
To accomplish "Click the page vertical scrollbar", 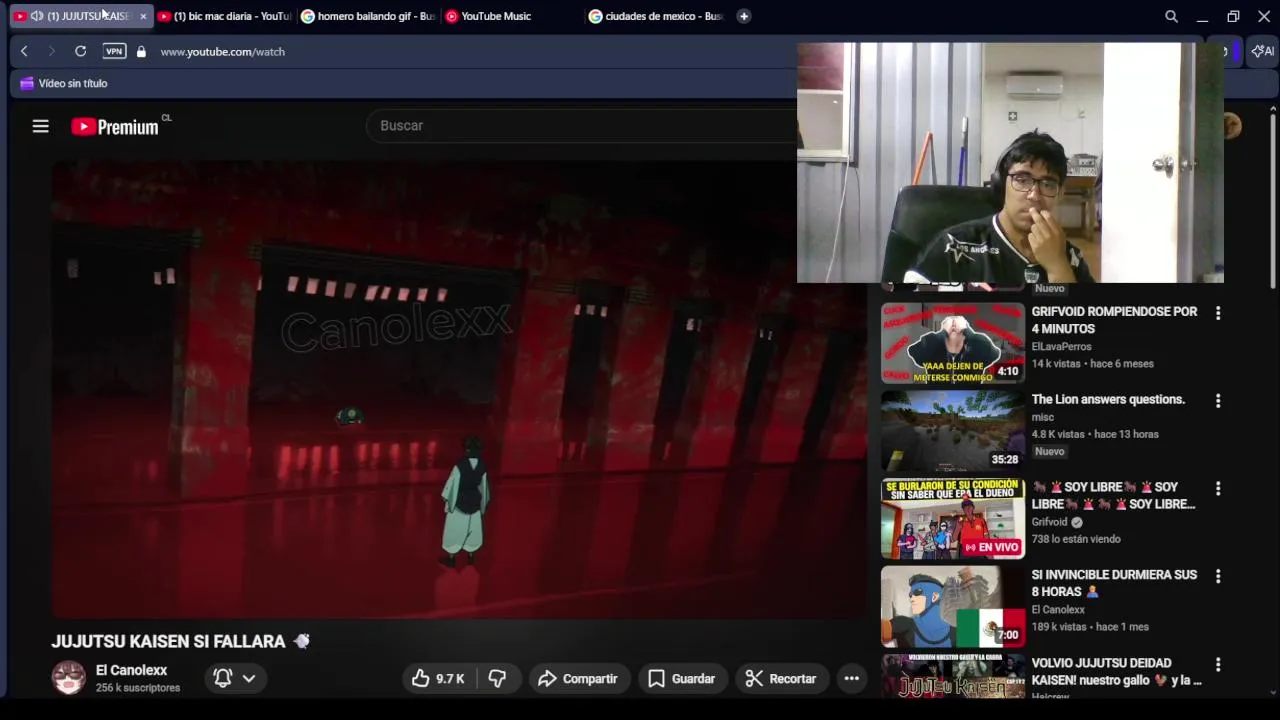I will click(x=1273, y=200).
